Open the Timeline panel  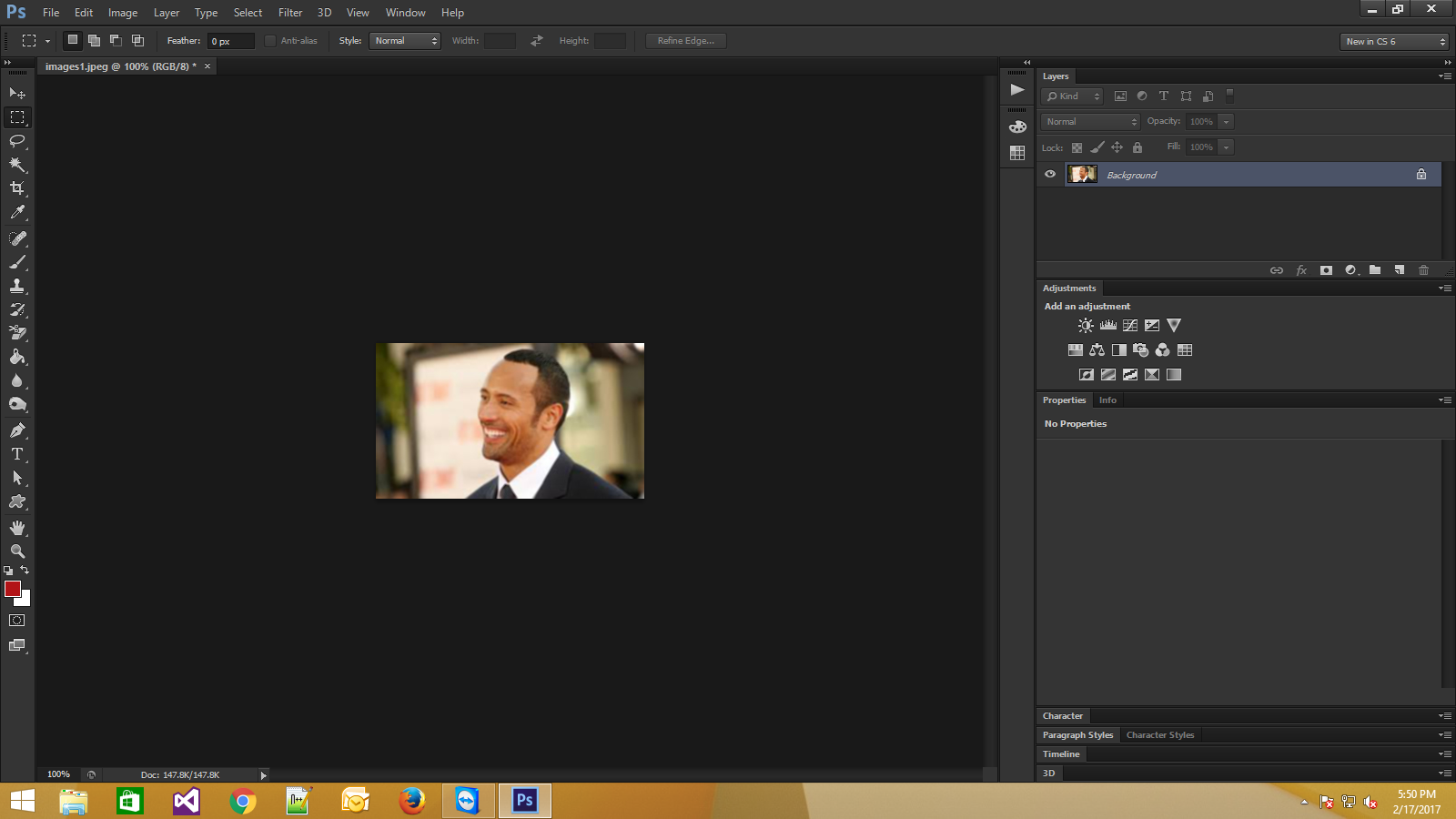pyautogui.click(x=1061, y=753)
